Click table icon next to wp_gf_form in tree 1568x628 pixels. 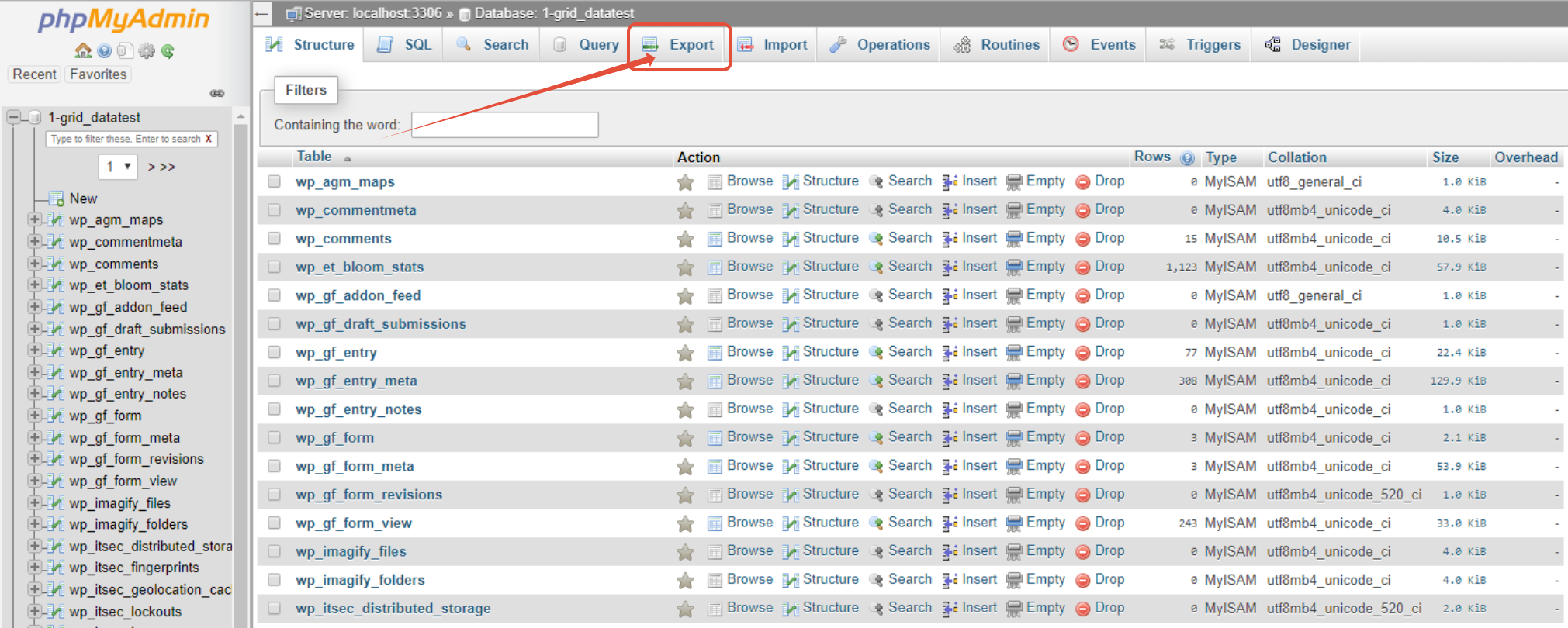coord(54,416)
